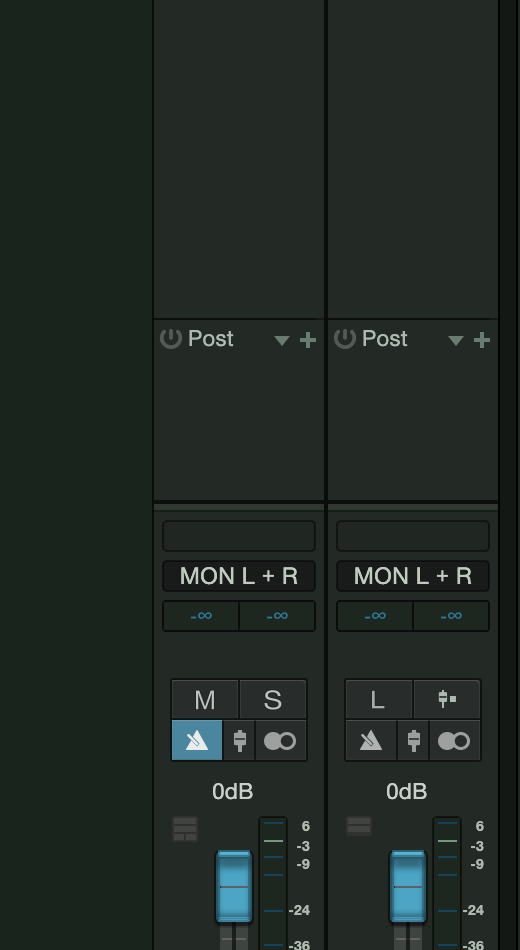Toggle stereo/mono mode on L-button channel
This screenshot has width=520, height=950.
455,740
